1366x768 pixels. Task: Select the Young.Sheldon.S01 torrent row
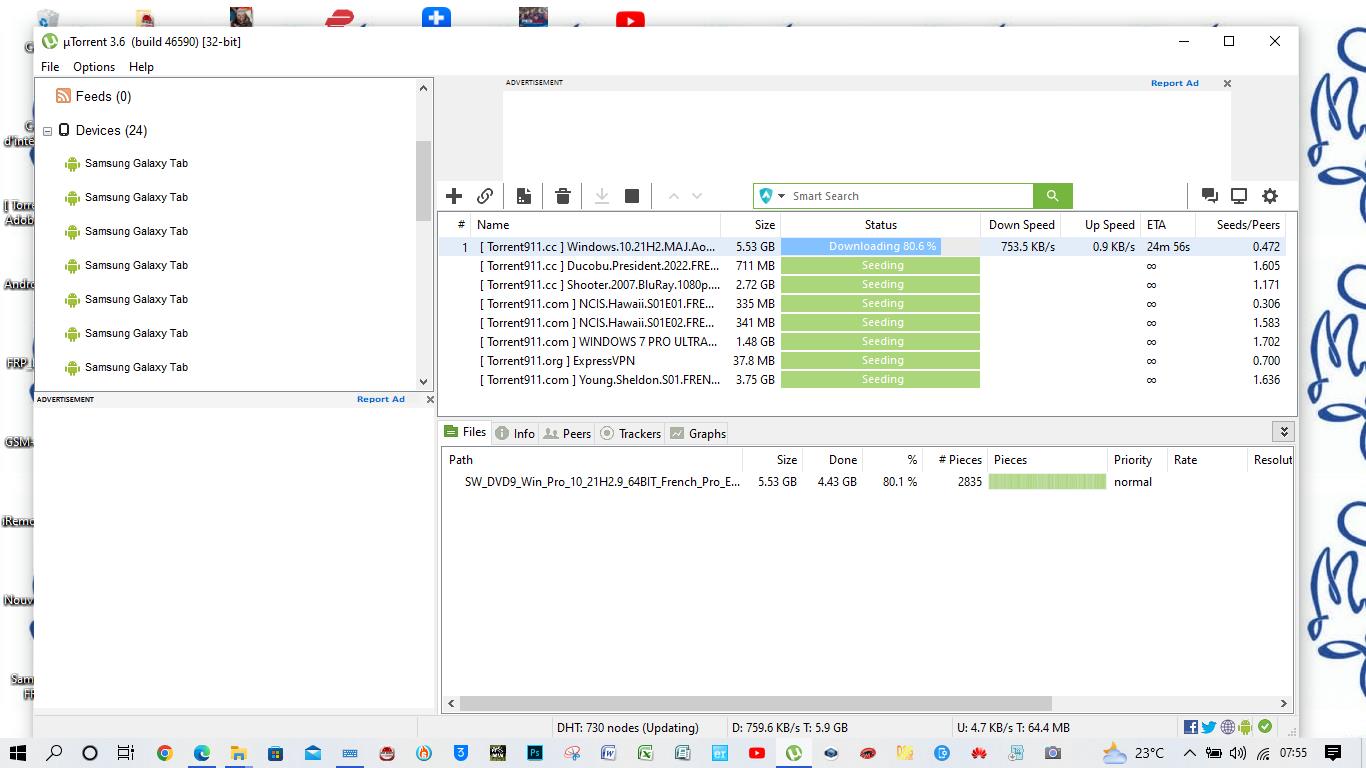tap(598, 380)
